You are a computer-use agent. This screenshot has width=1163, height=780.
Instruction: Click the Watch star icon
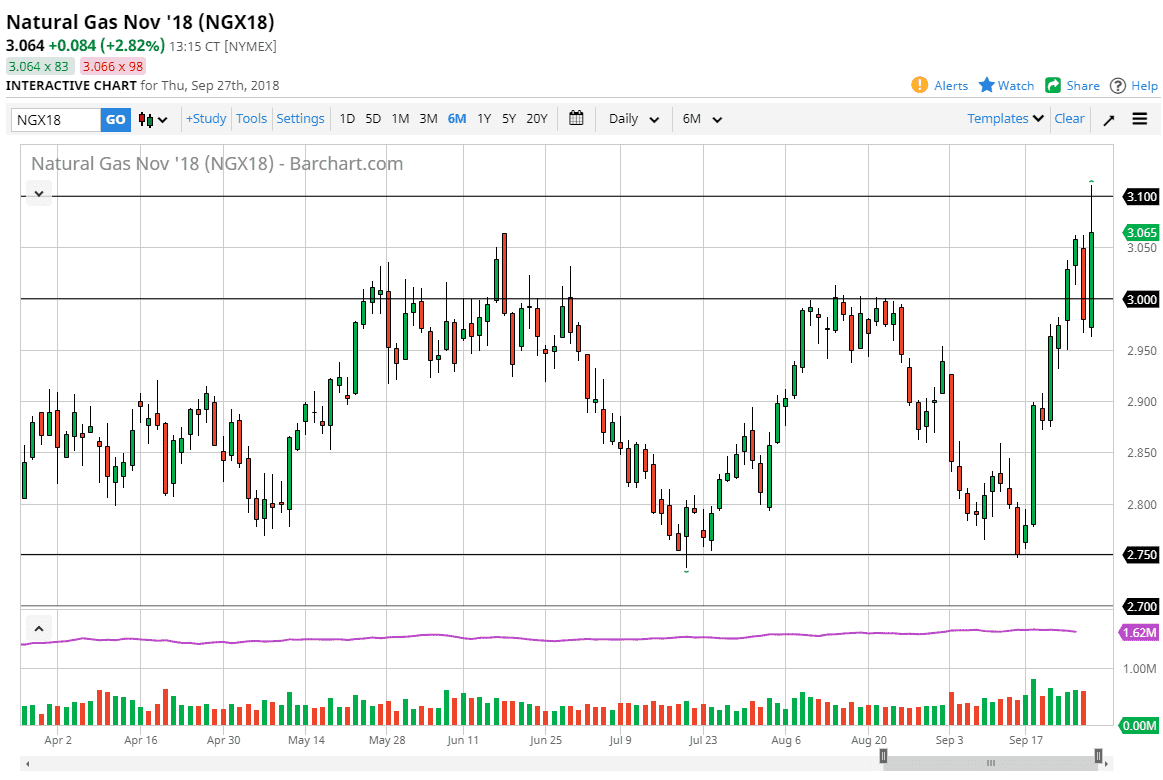click(x=987, y=85)
